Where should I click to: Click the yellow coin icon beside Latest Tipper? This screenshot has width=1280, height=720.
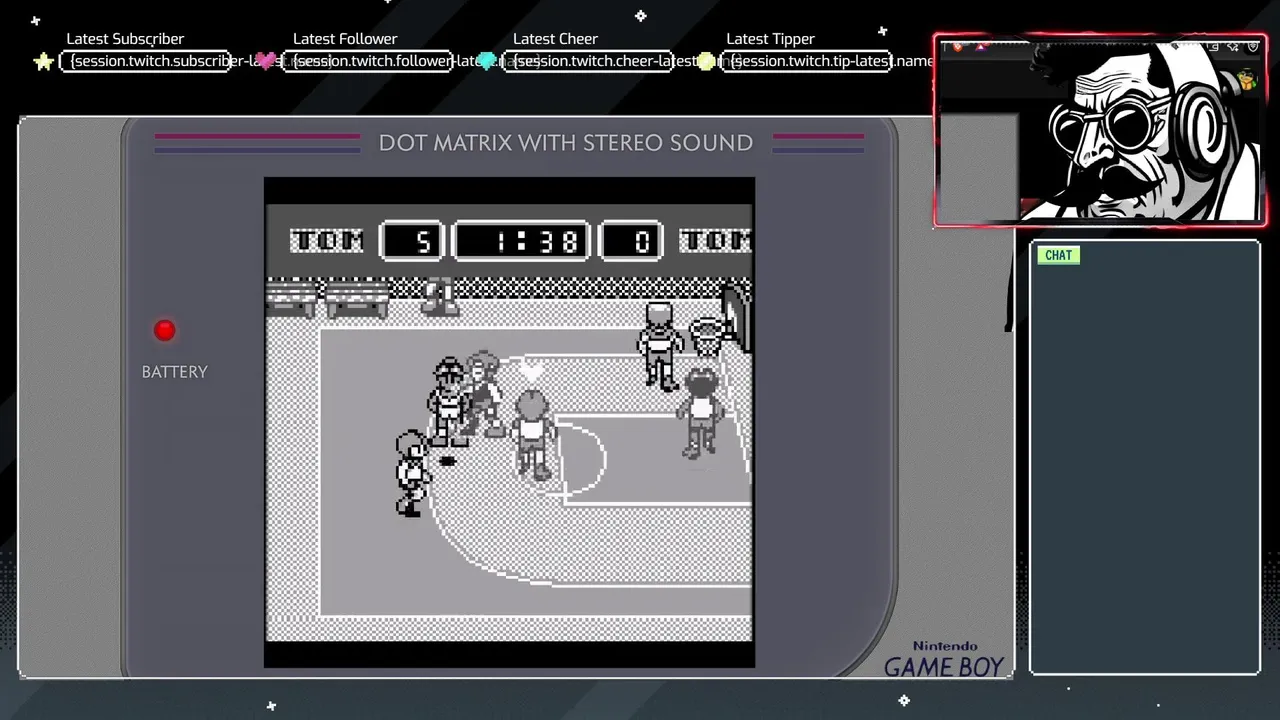coord(707,62)
